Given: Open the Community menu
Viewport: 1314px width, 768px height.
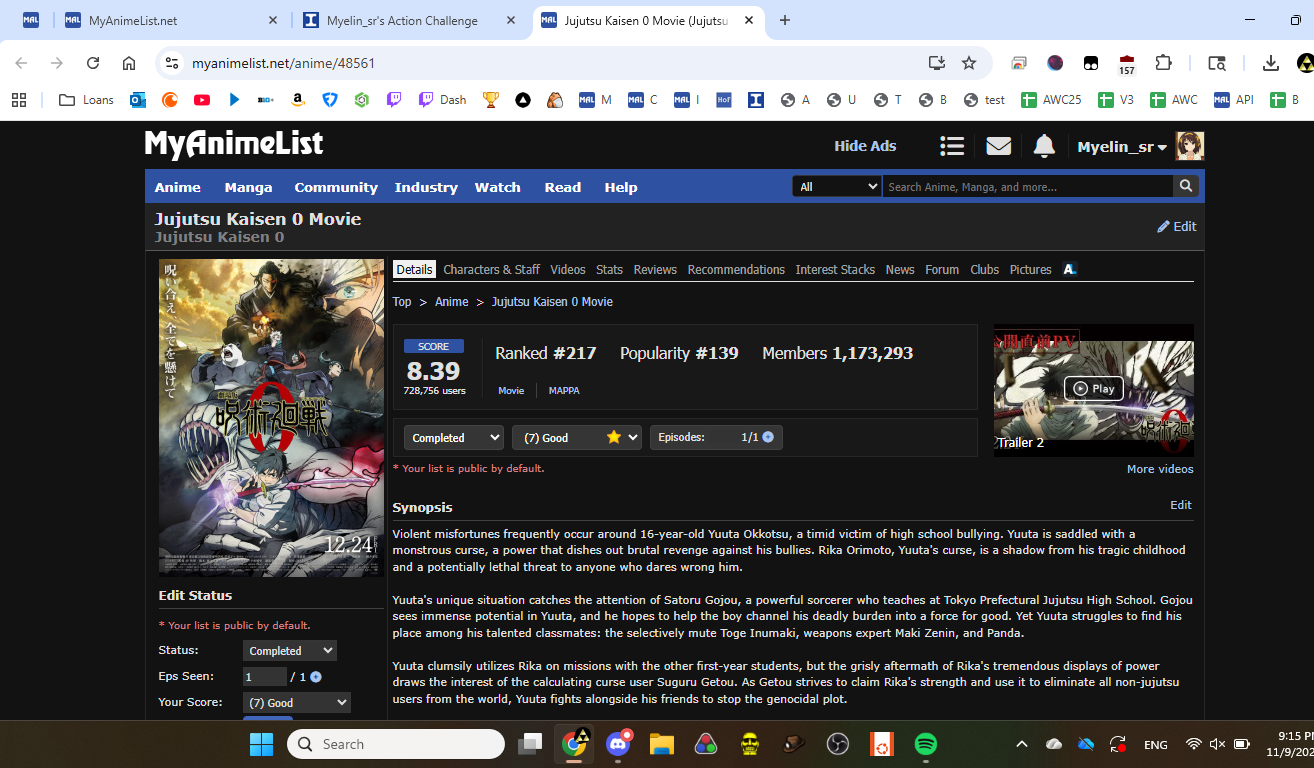Looking at the screenshot, I should coord(336,187).
